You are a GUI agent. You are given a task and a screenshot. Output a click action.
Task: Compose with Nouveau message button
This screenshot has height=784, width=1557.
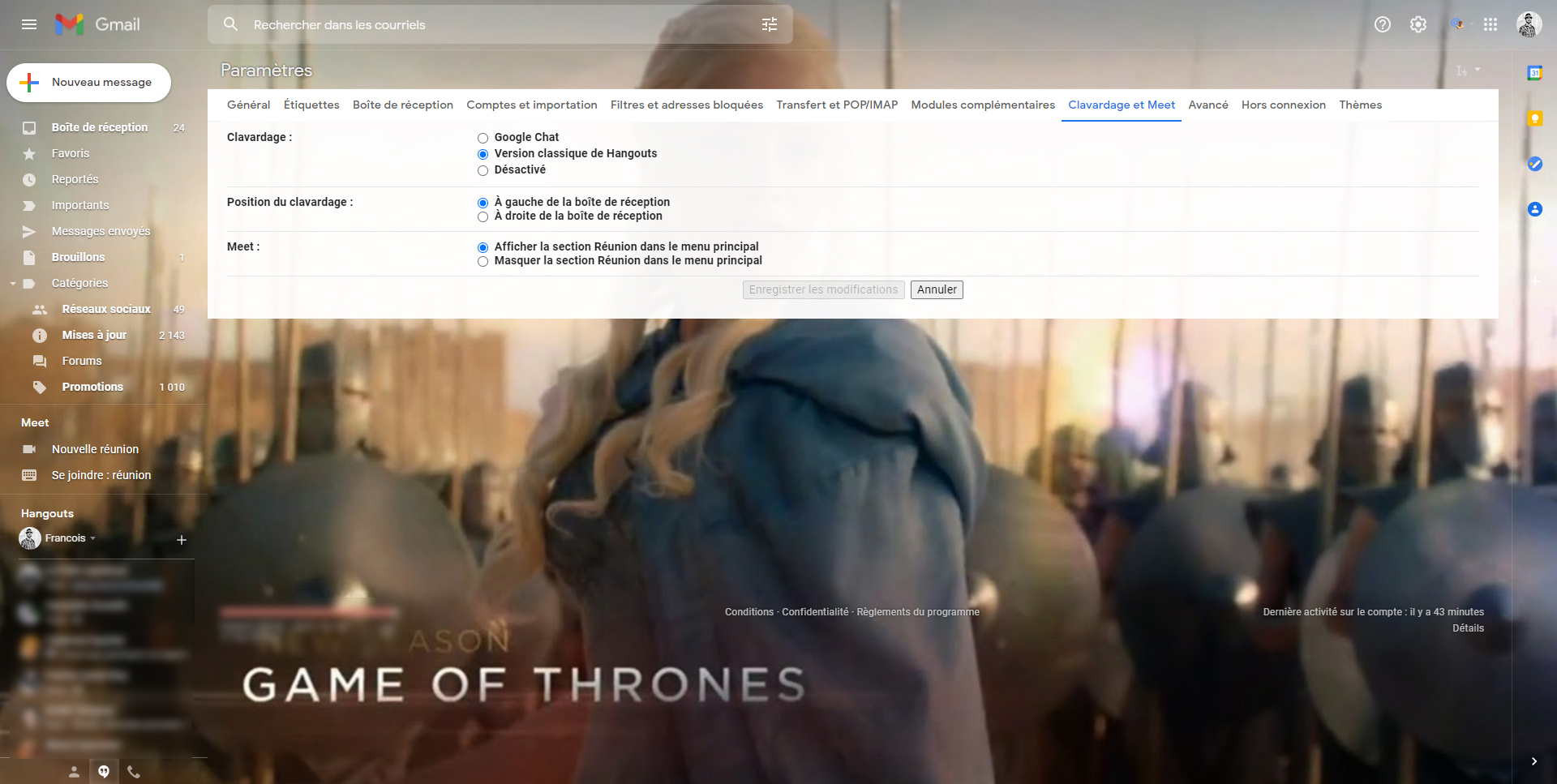88,83
